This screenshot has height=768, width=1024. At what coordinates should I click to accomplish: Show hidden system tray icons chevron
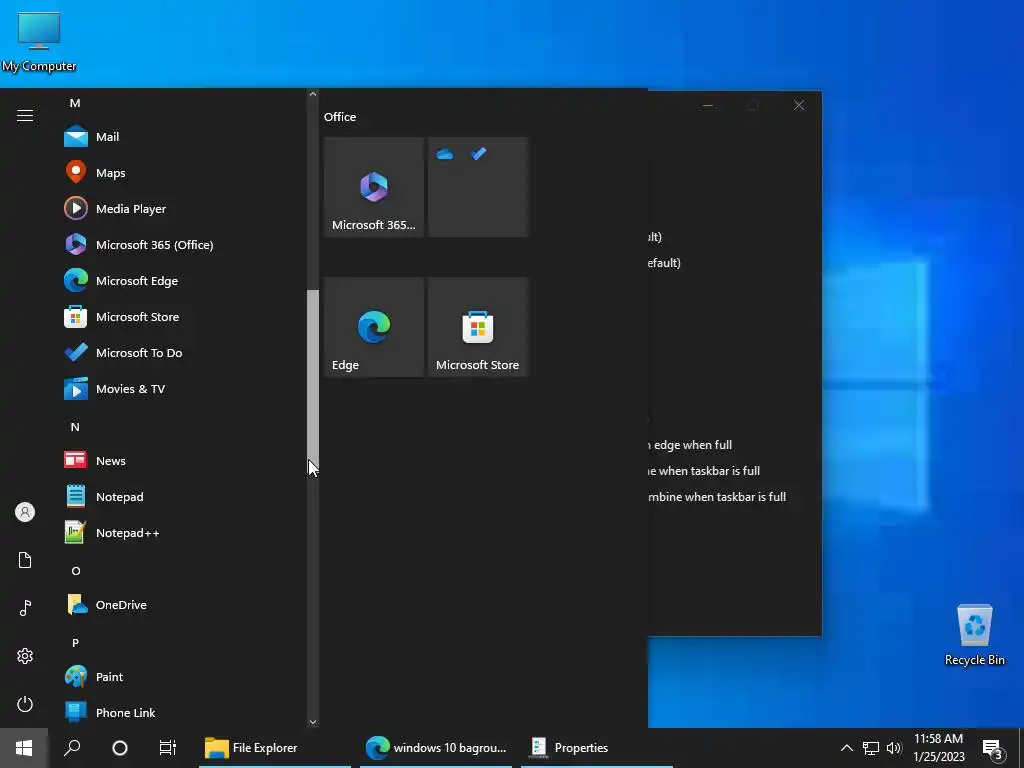point(846,748)
